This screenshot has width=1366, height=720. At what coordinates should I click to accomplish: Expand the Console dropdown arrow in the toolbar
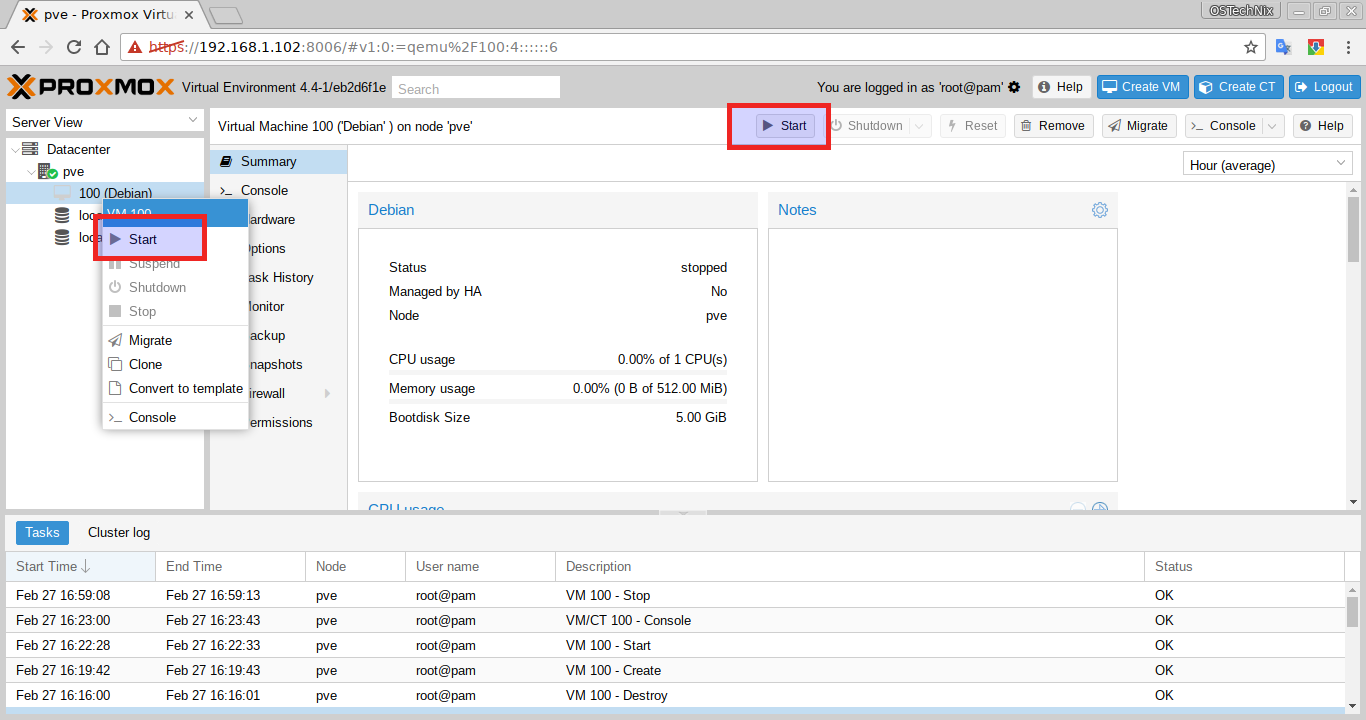click(1273, 126)
